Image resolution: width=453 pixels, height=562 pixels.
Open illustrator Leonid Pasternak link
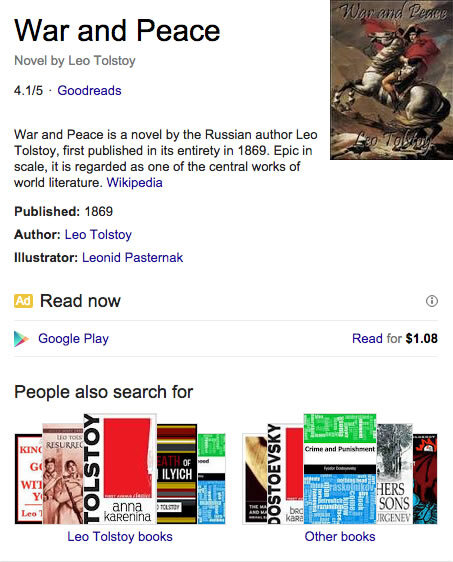[133, 257]
